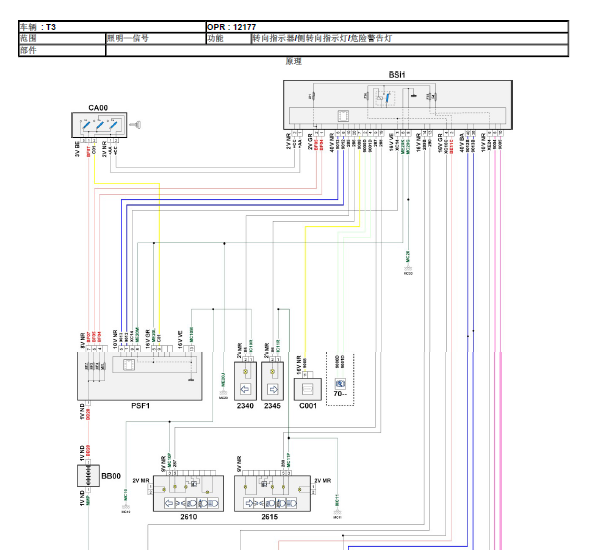Select the 2345 component label
The image size is (596, 550).
tap(273, 406)
